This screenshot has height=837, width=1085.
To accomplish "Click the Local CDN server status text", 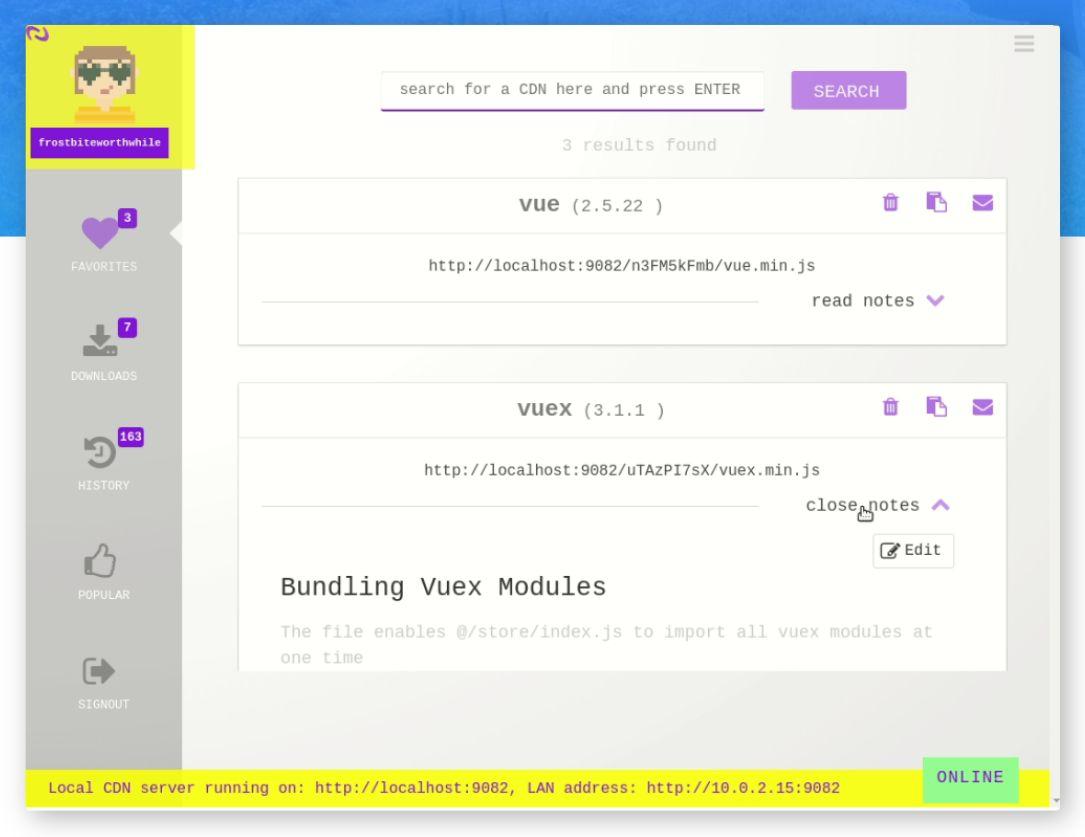I will coord(444,788).
